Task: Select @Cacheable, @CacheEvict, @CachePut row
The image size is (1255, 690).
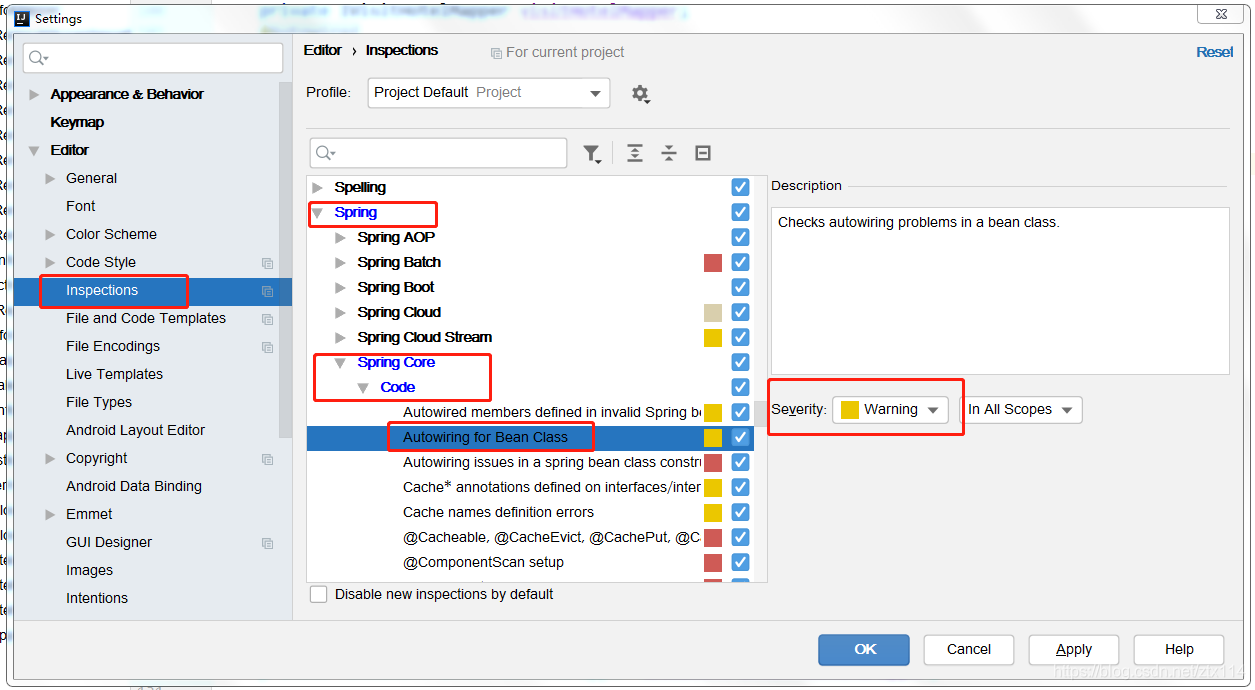Action: pyautogui.click(x=552, y=537)
